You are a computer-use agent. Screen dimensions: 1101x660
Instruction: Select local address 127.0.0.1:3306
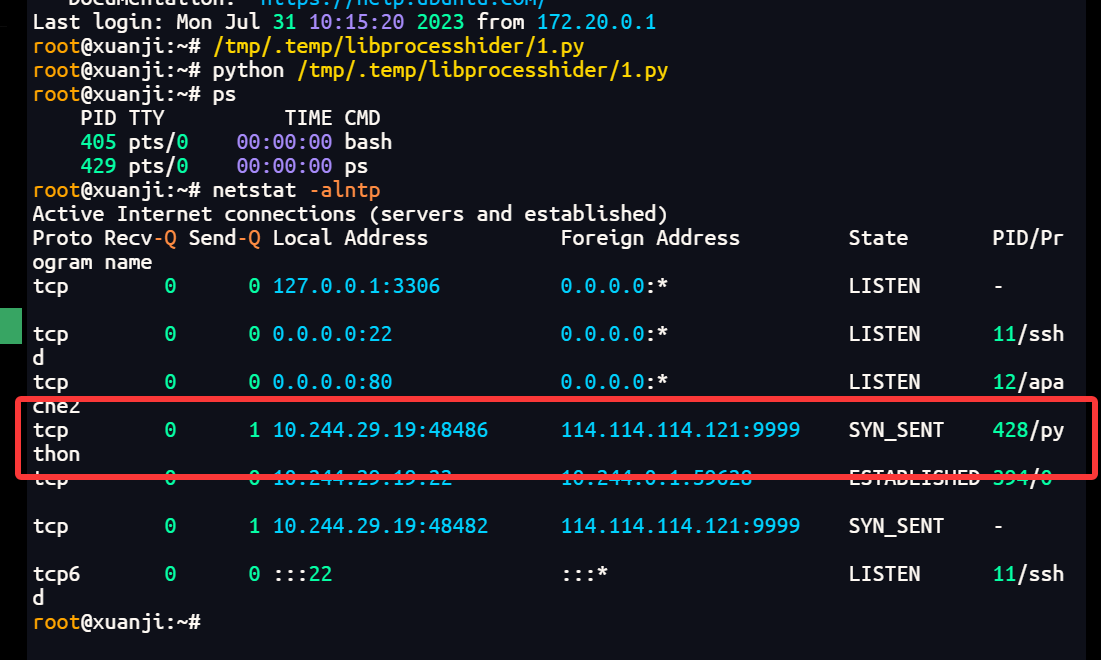[x=356, y=286]
